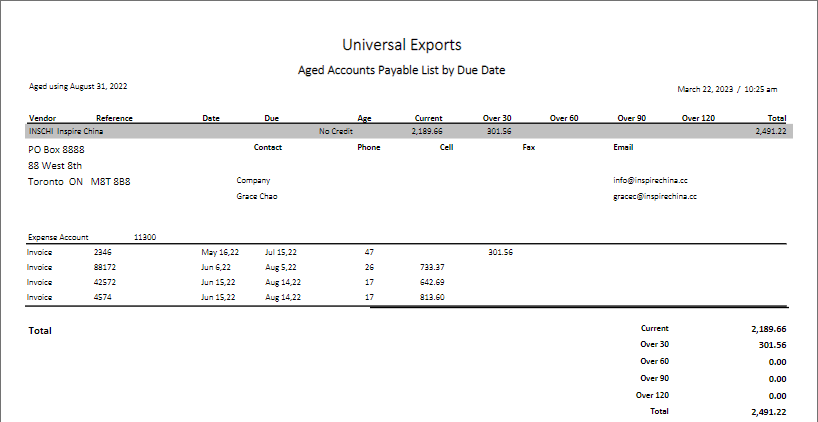The height and width of the screenshot is (422, 818).
Task: Click the PO Box 8888 address line
Action: pos(63,149)
